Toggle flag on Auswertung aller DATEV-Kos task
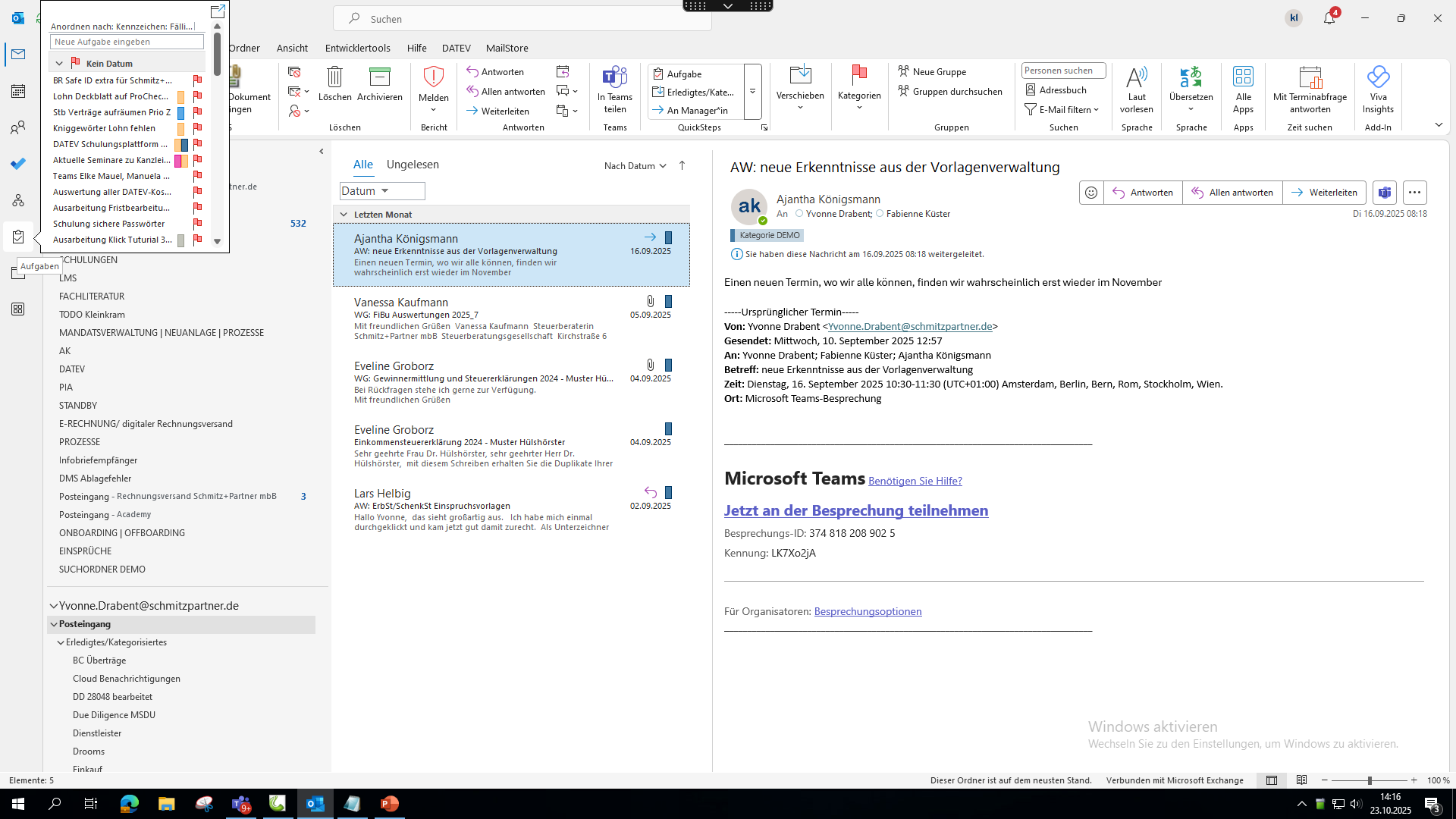 coord(197,192)
